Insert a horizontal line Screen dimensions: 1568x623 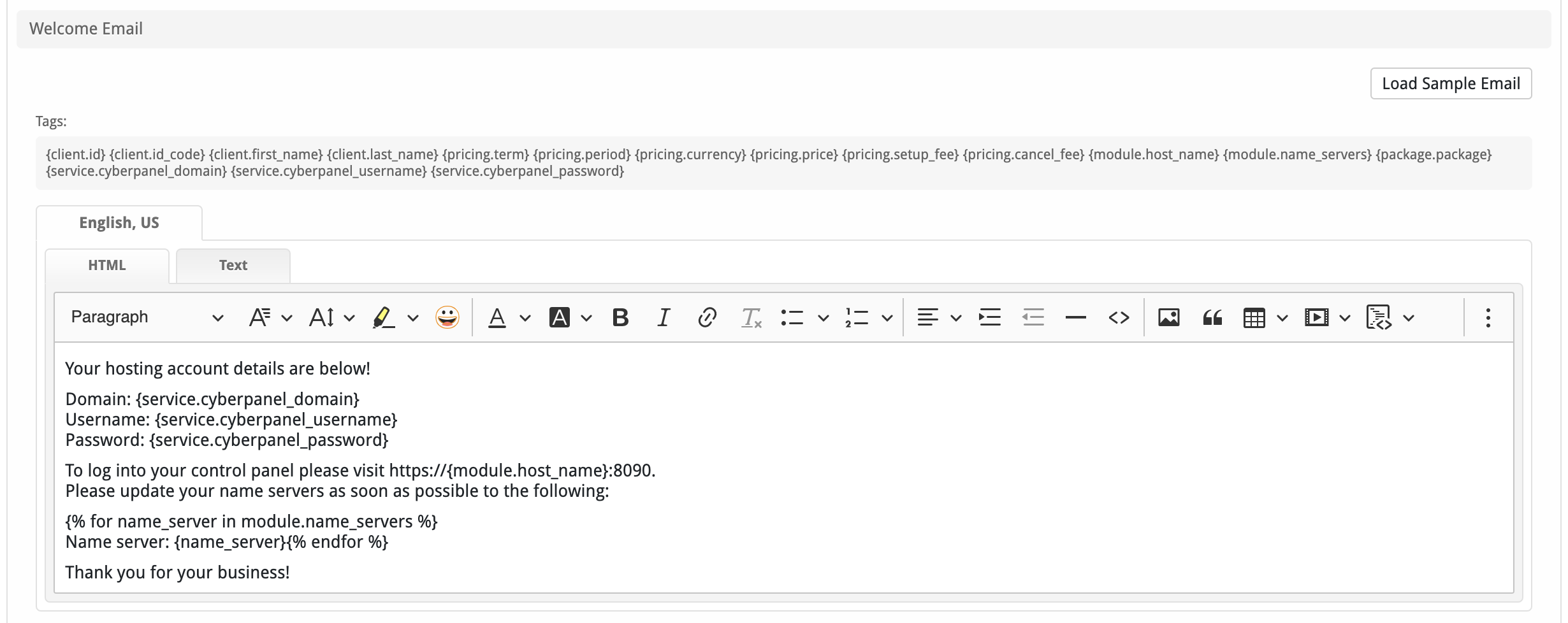coord(1075,317)
